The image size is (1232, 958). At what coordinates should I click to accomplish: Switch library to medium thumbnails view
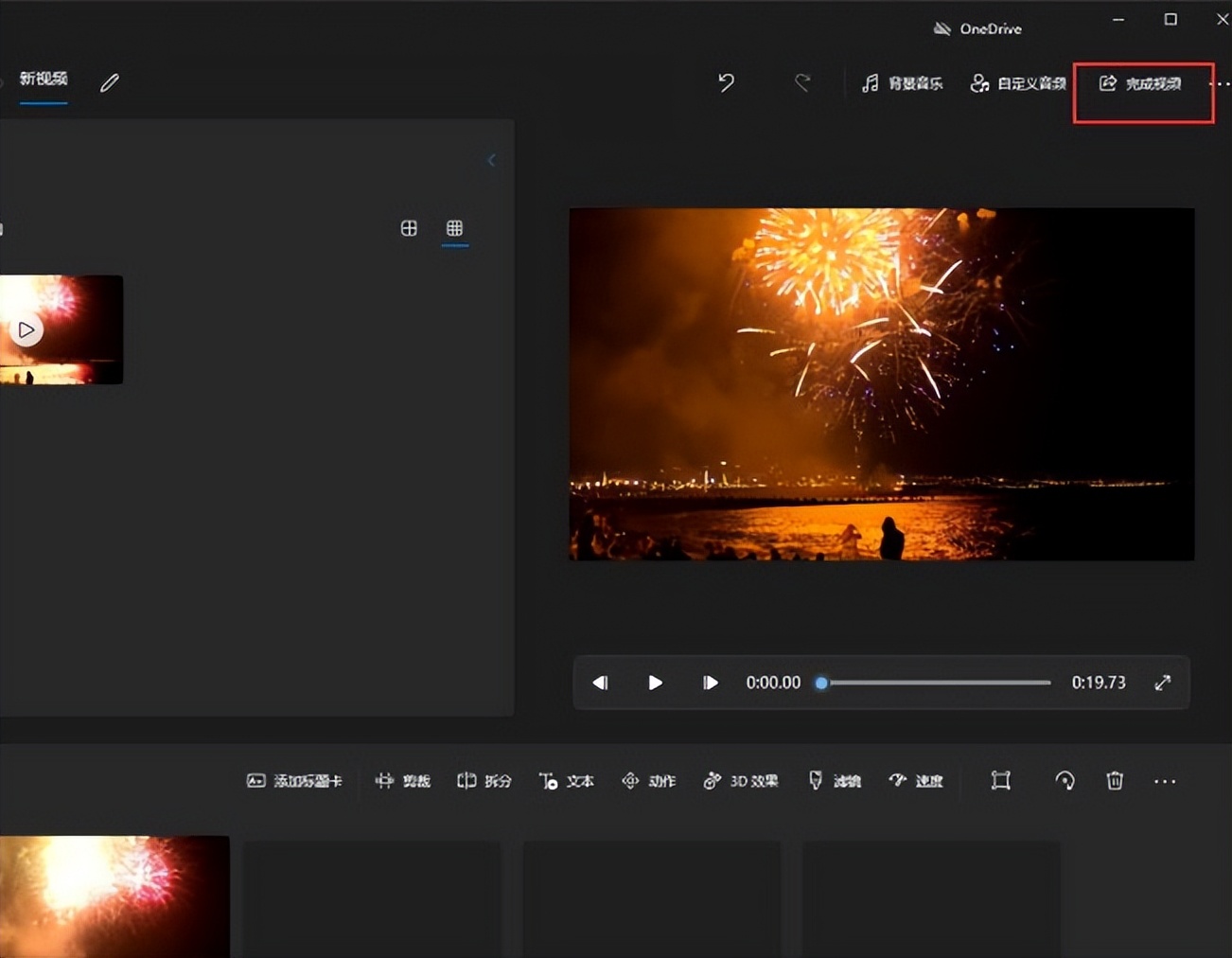(409, 228)
